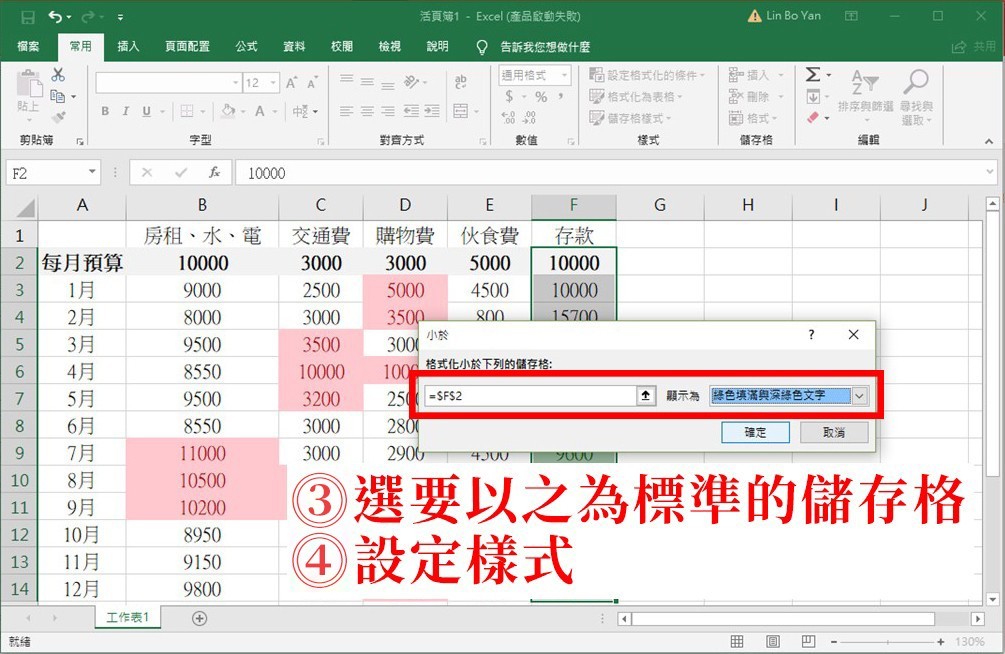Click 刪除 in the cells group
The image size is (1005, 654).
(x=756, y=97)
